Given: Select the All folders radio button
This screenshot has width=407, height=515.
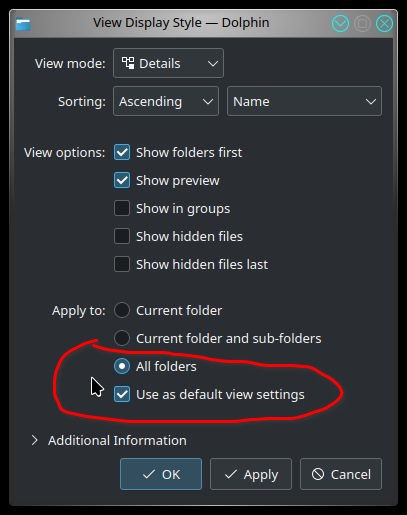Looking at the screenshot, I should 122,366.
